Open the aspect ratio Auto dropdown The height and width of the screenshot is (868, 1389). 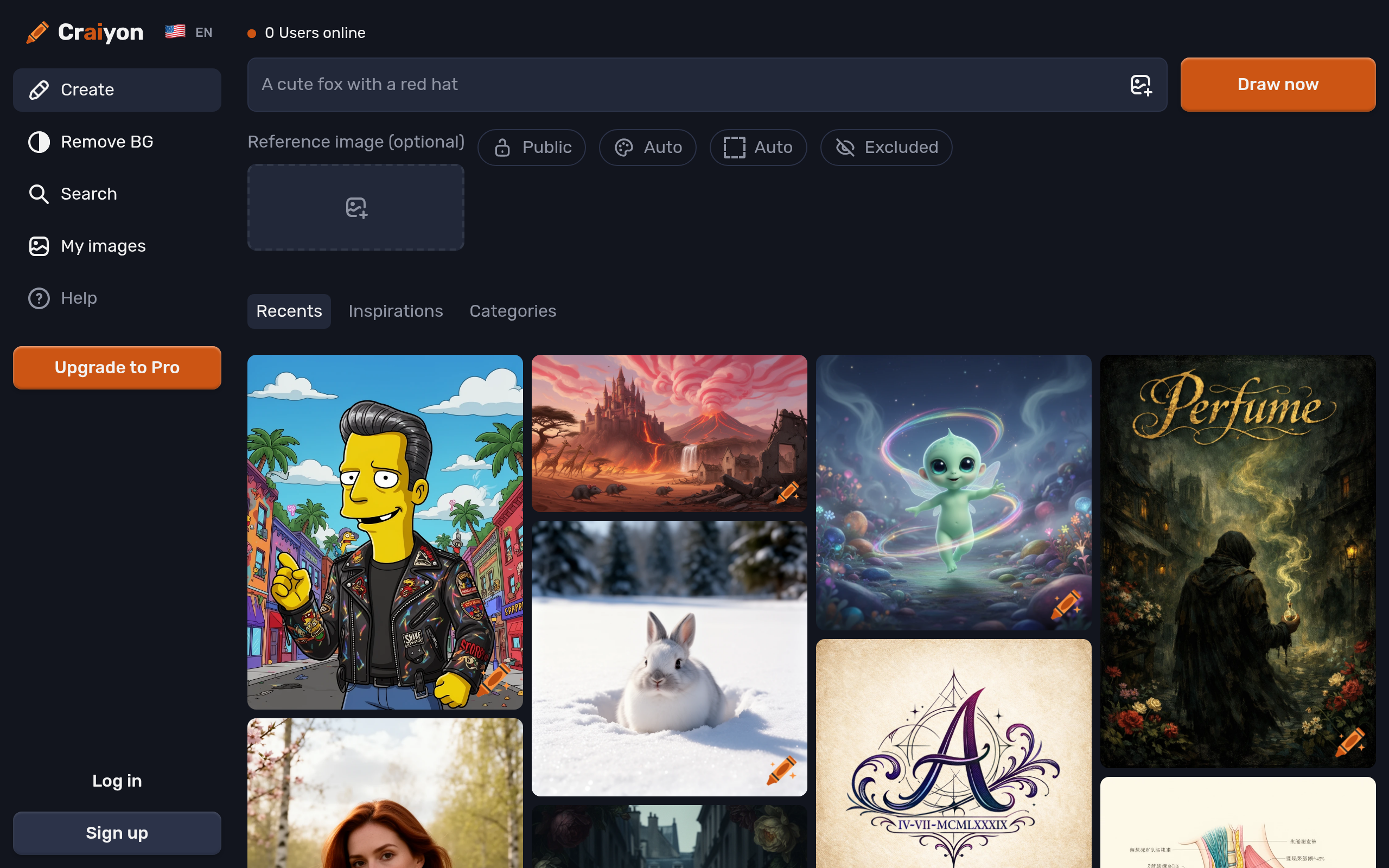(758, 148)
